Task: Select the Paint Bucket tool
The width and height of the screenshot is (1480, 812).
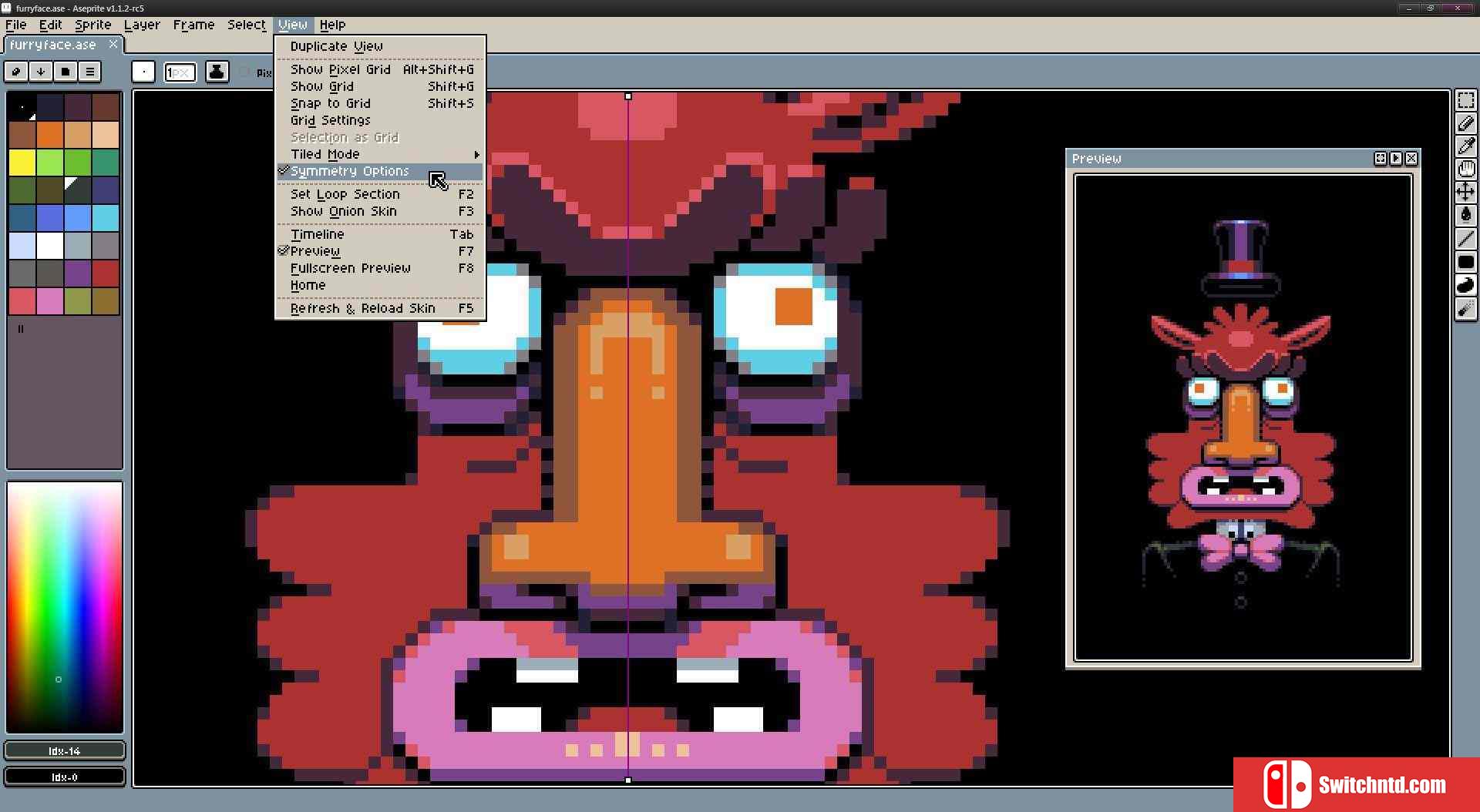Action: pyautogui.click(x=1465, y=215)
